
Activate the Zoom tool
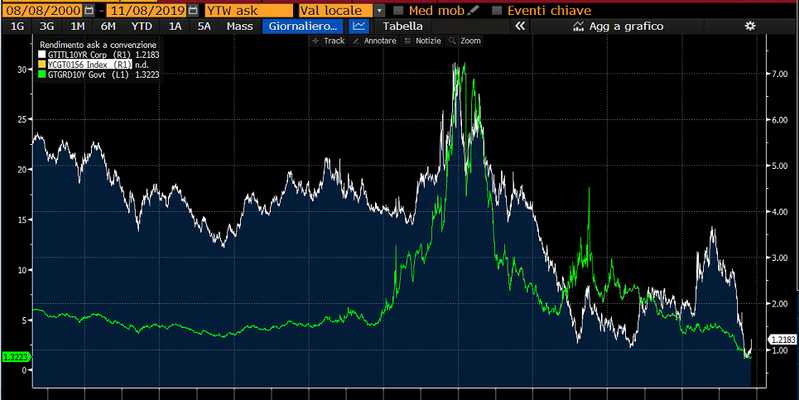pyautogui.click(x=465, y=41)
